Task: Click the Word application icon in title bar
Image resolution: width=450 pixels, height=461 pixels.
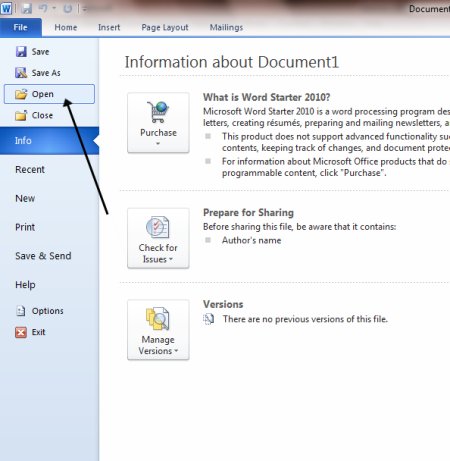Action: [x=6, y=8]
